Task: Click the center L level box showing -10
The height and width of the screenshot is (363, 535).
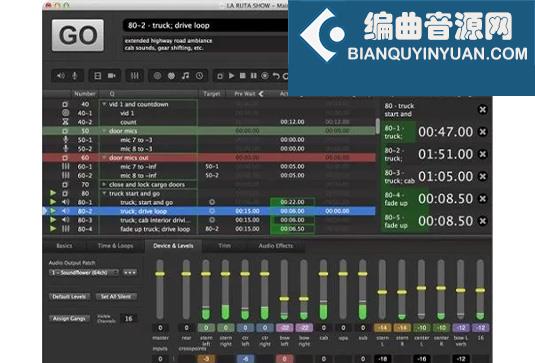Action: (422, 328)
